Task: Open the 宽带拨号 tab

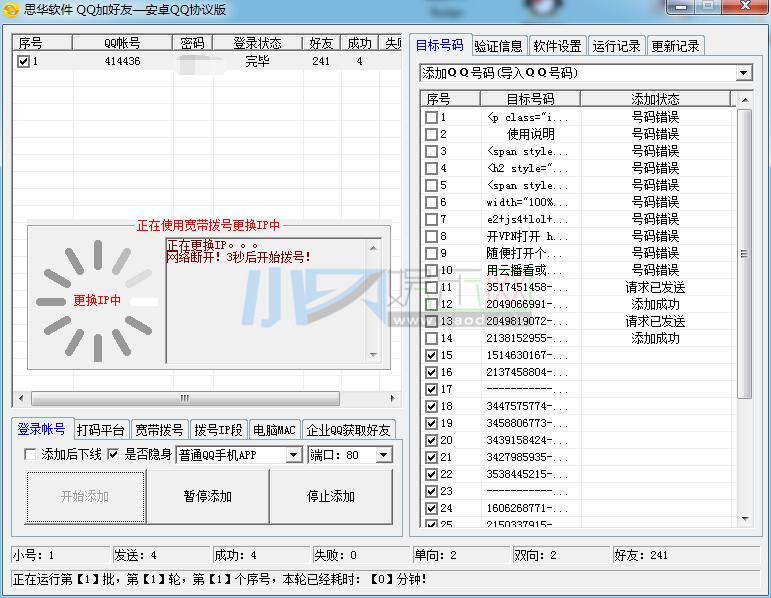Action: pyautogui.click(x=159, y=430)
